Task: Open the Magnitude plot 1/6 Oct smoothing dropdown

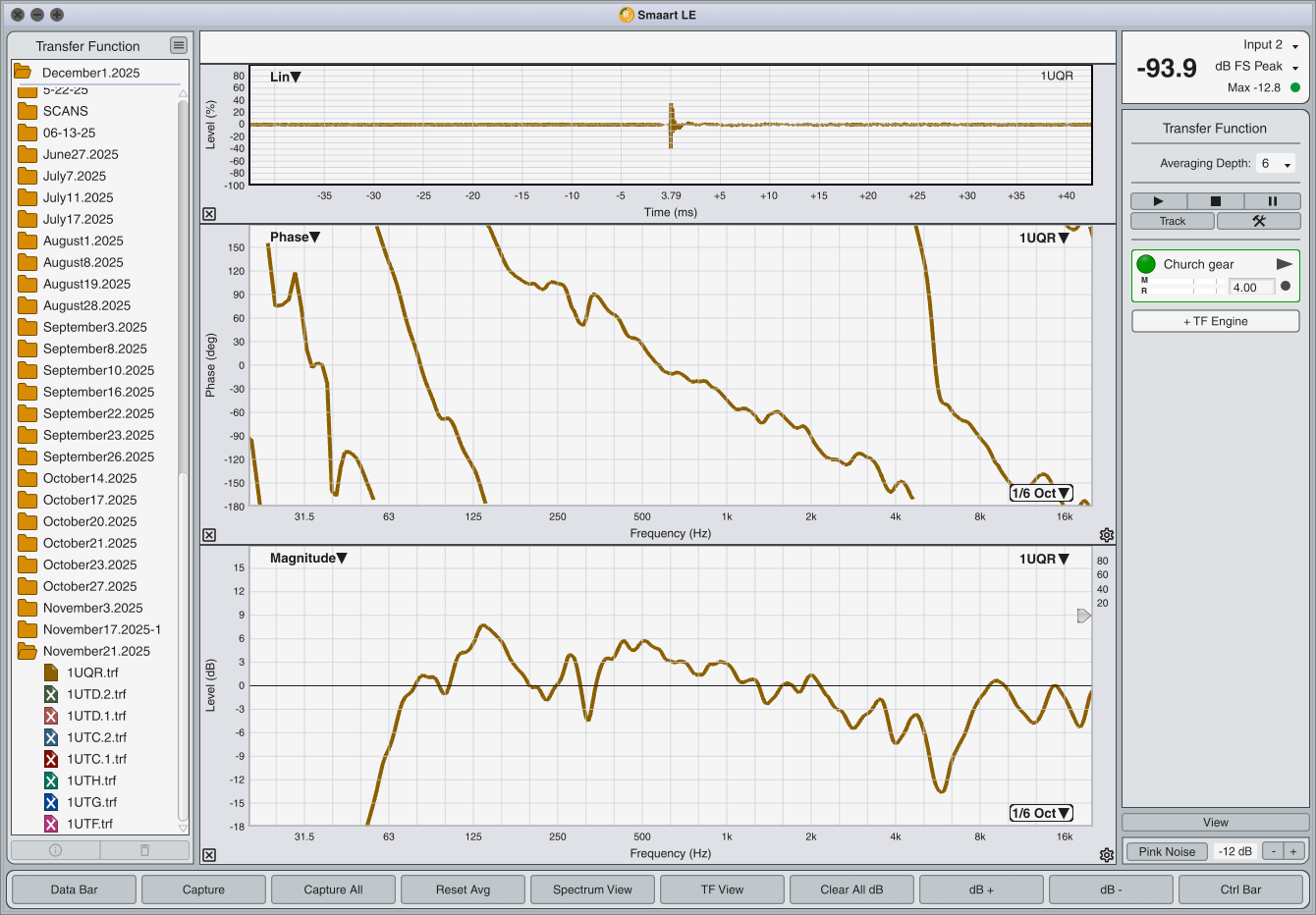Action: 1041,813
